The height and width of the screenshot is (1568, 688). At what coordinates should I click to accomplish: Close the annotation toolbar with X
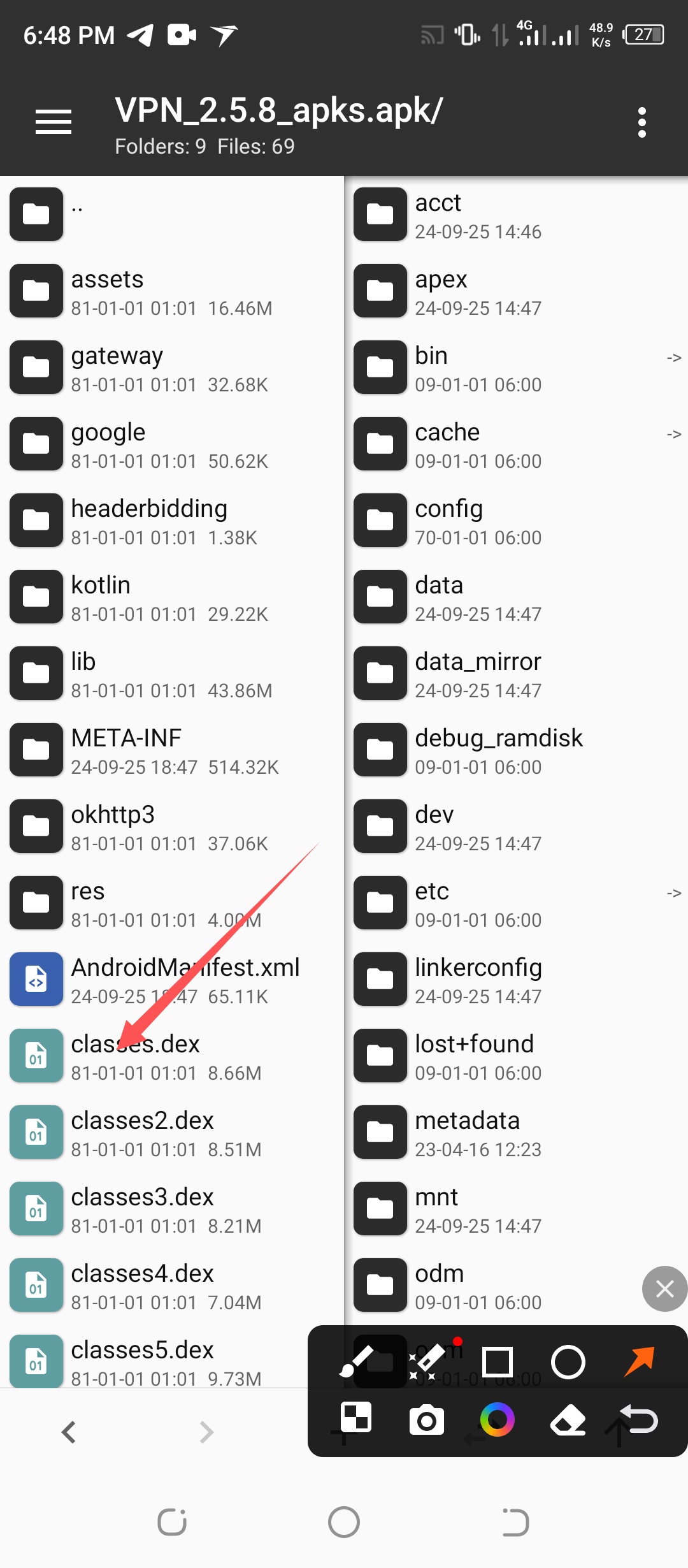tap(664, 1289)
